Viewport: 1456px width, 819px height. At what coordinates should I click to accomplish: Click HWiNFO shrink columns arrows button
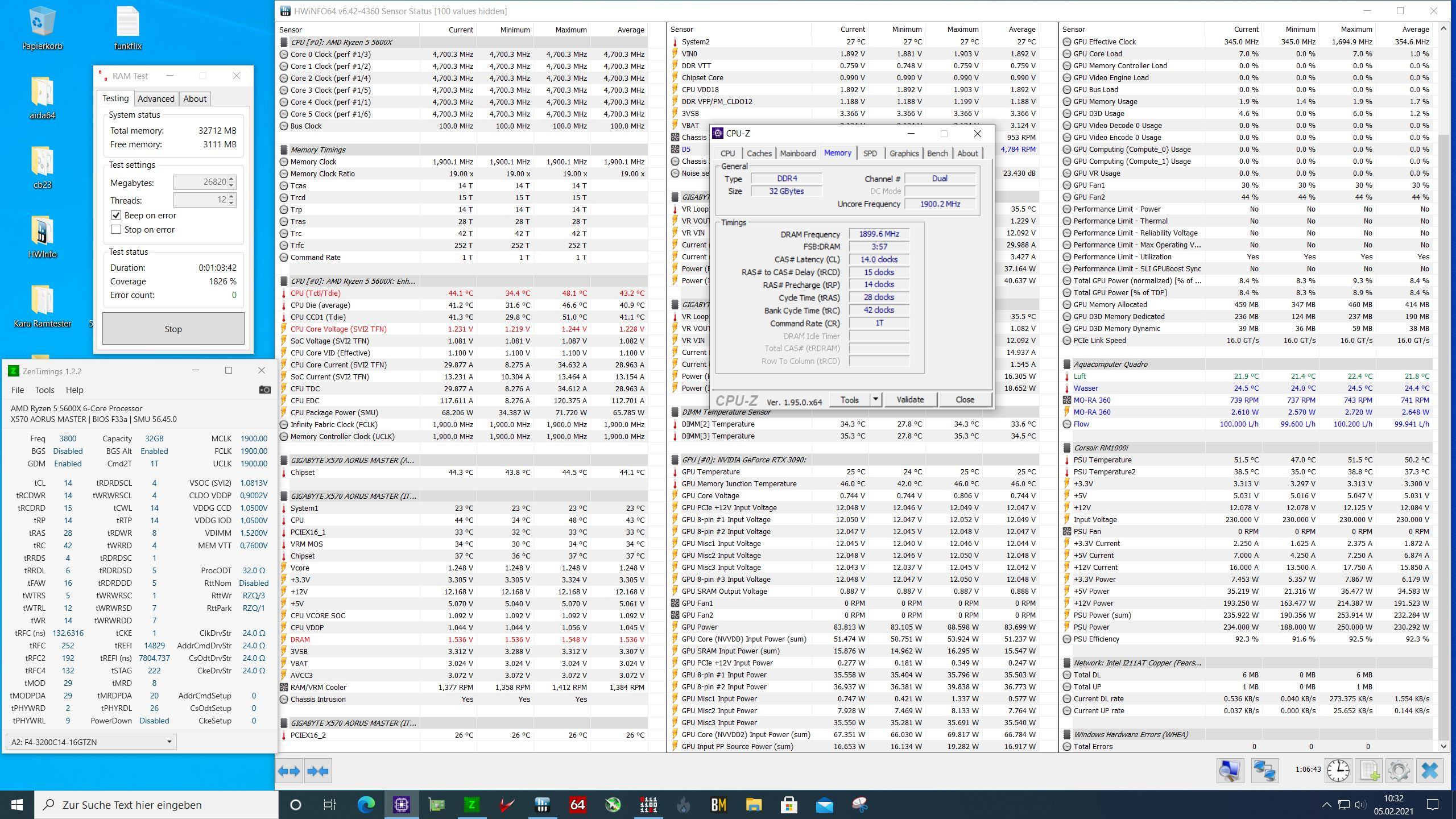(x=318, y=771)
